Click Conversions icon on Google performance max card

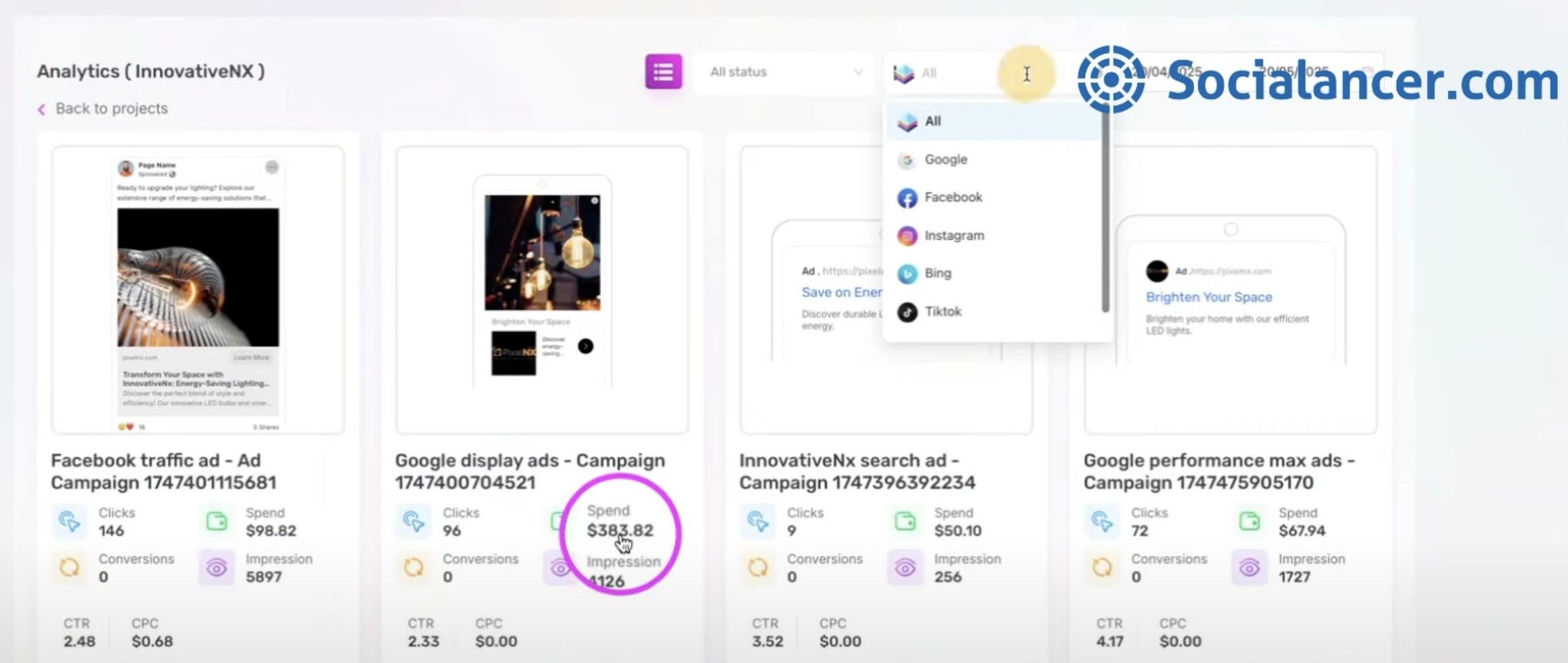point(1102,567)
